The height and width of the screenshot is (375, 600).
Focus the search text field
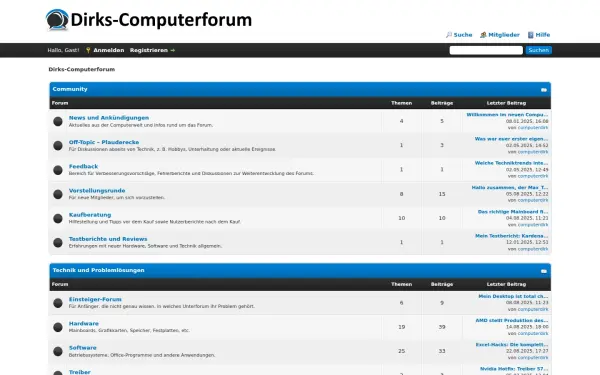click(486, 50)
